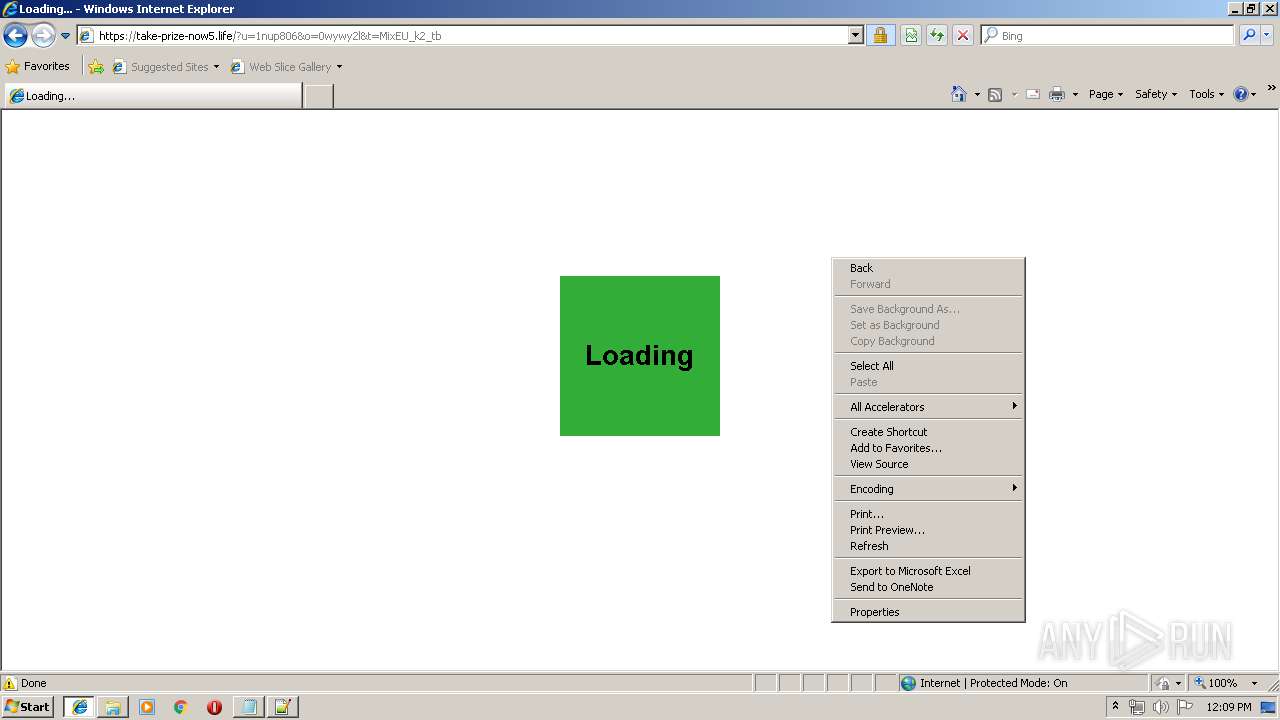This screenshot has width=1280, height=720.
Task: Open the Windows Explorer folder taskbar icon
Action: click(113, 707)
